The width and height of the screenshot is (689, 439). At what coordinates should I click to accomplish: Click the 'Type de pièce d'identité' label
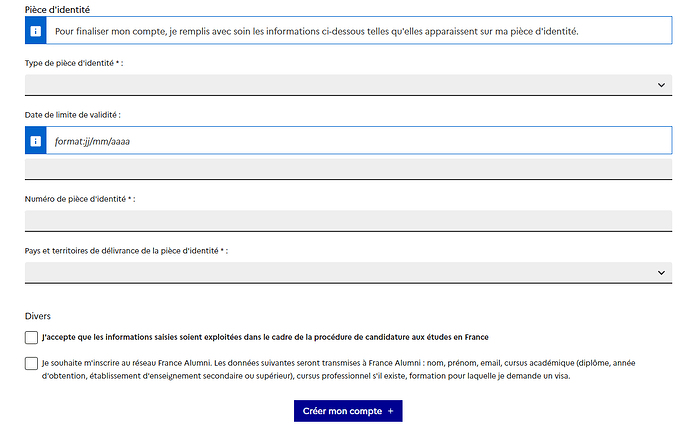(74, 63)
